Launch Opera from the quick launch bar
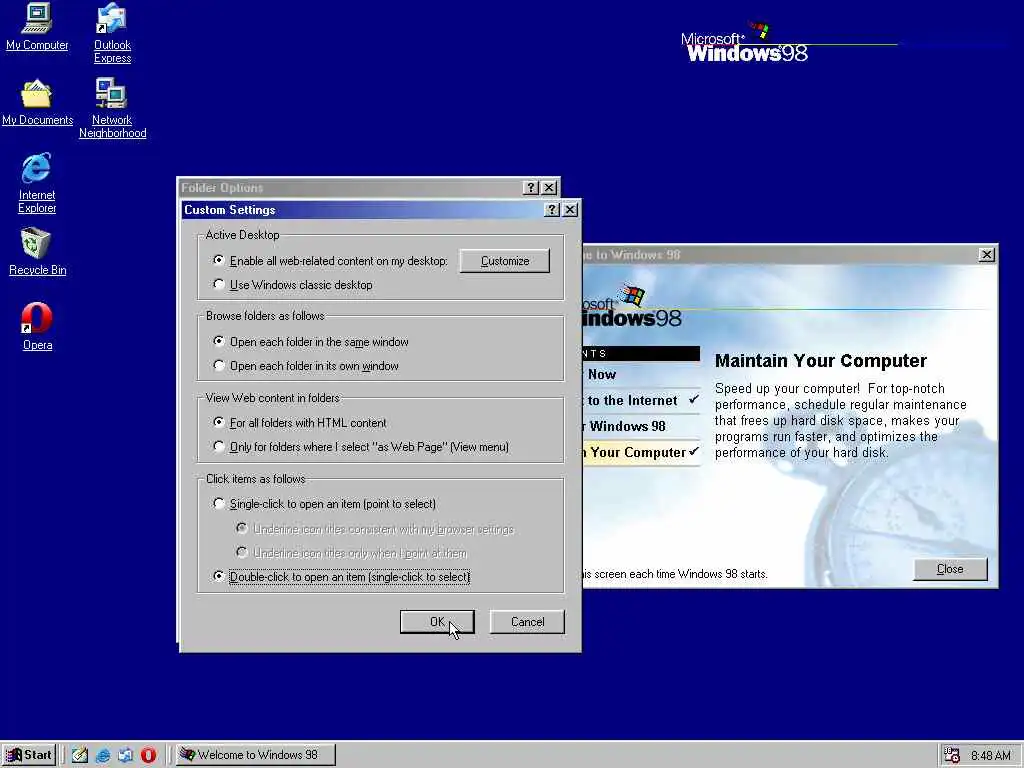 tap(148, 755)
